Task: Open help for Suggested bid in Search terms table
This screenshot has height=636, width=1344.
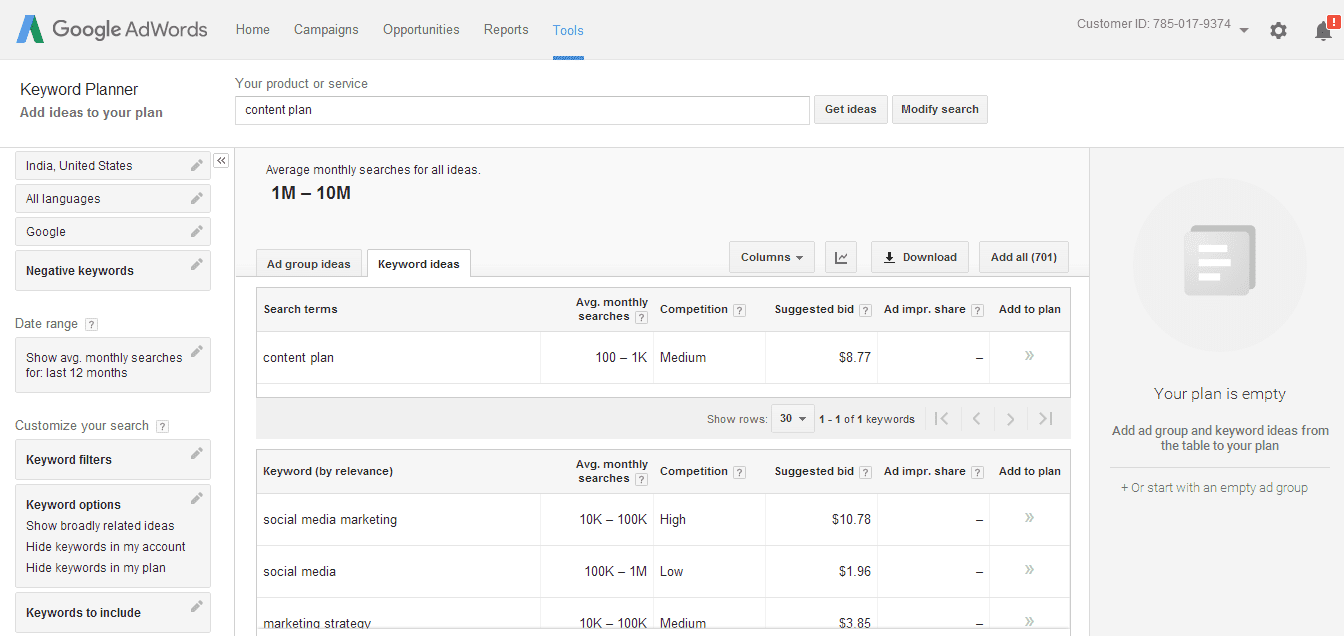Action: (x=865, y=310)
